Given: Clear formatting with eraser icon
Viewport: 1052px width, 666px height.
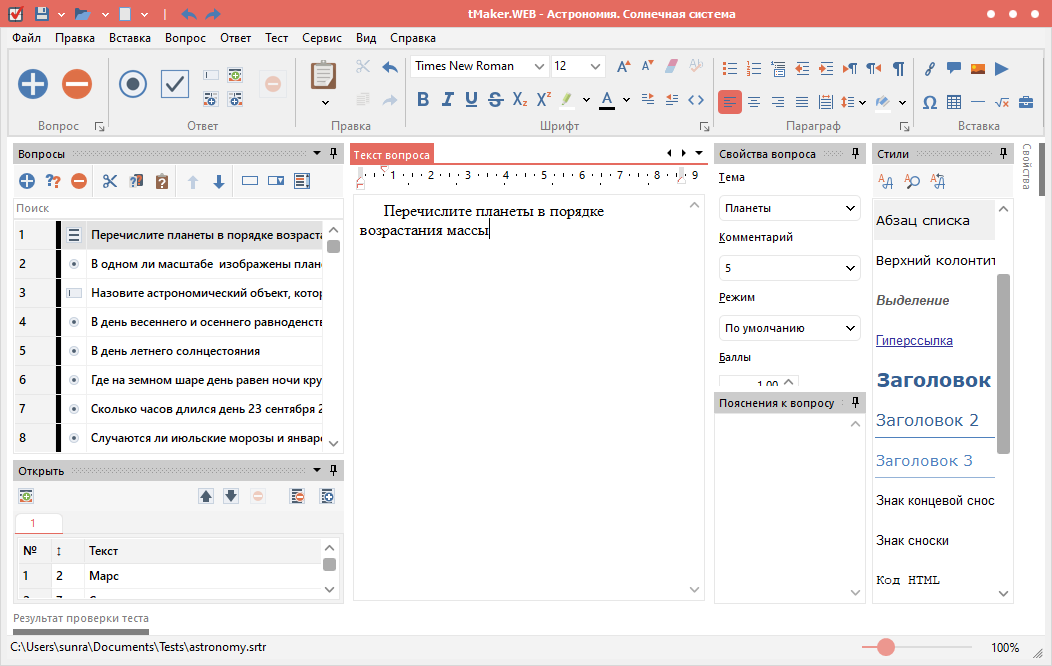Looking at the screenshot, I should [x=672, y=66].
